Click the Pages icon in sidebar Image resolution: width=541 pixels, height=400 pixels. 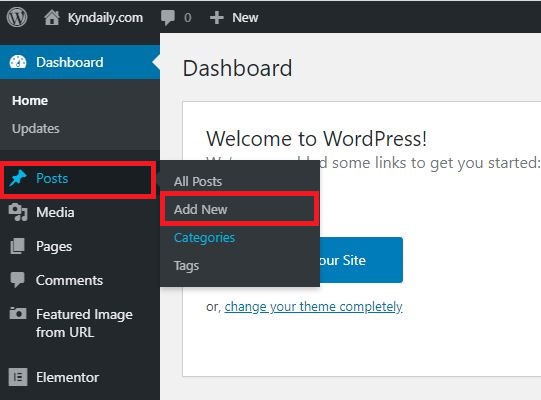pos(18,246)
